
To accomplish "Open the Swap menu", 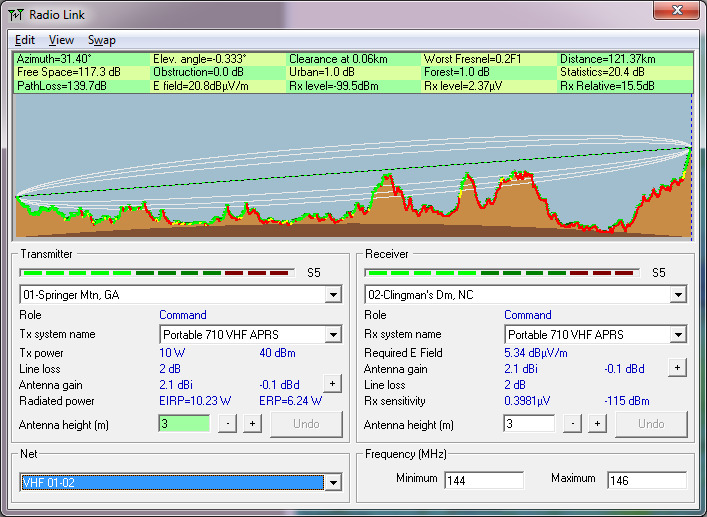I will [x=101, y=40].
